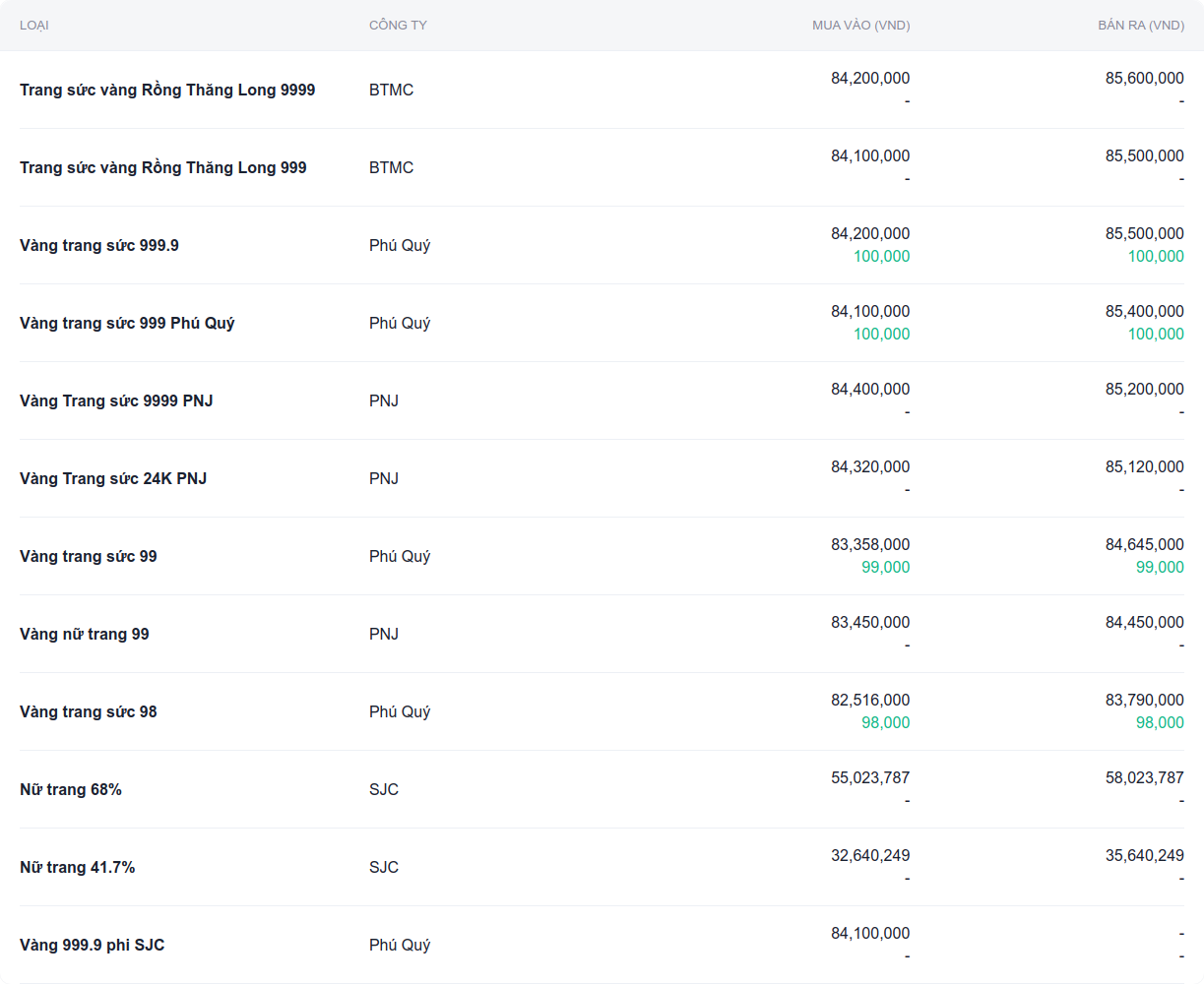Open Vàng trang sức 999 Phú Quý entry

(x=127, y=323)
